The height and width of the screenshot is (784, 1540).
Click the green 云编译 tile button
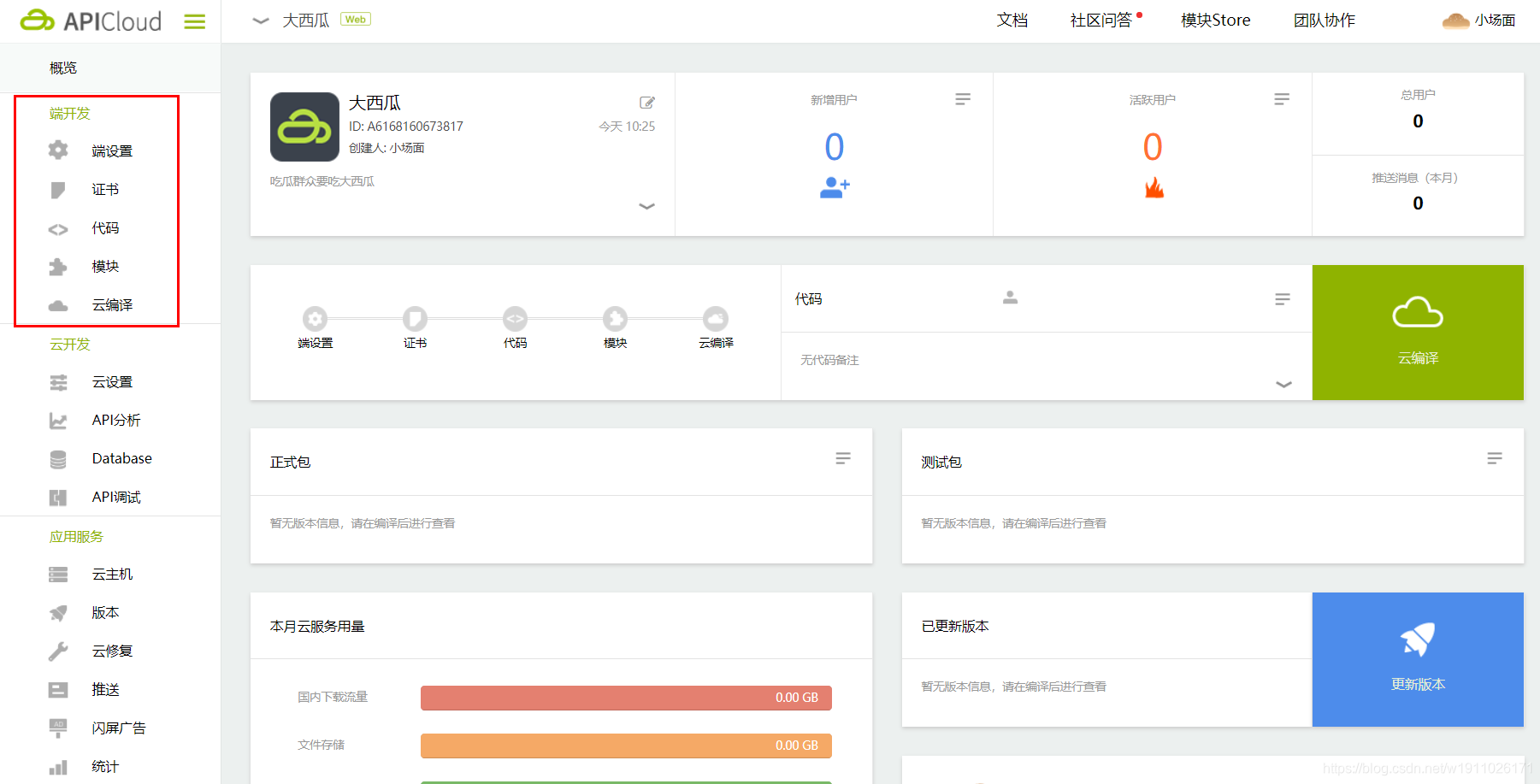point(1418,333)
